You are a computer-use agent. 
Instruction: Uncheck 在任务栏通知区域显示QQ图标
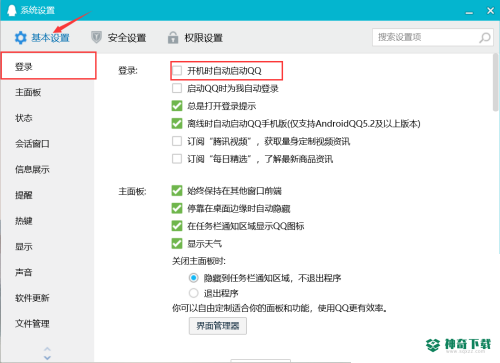[x=177, y=226]
